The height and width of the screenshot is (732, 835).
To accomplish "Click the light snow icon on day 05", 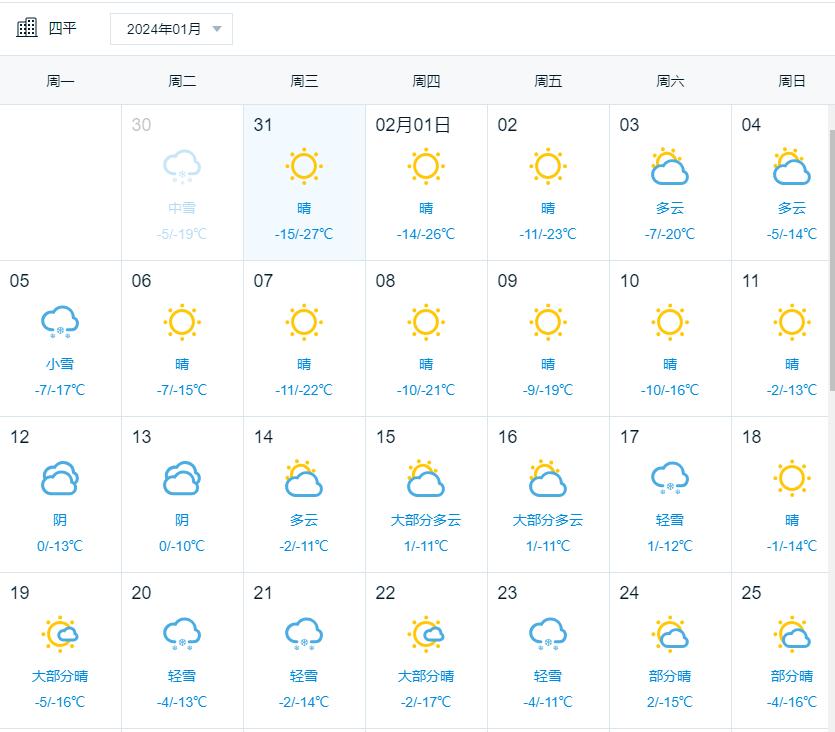I will point(60,322).
